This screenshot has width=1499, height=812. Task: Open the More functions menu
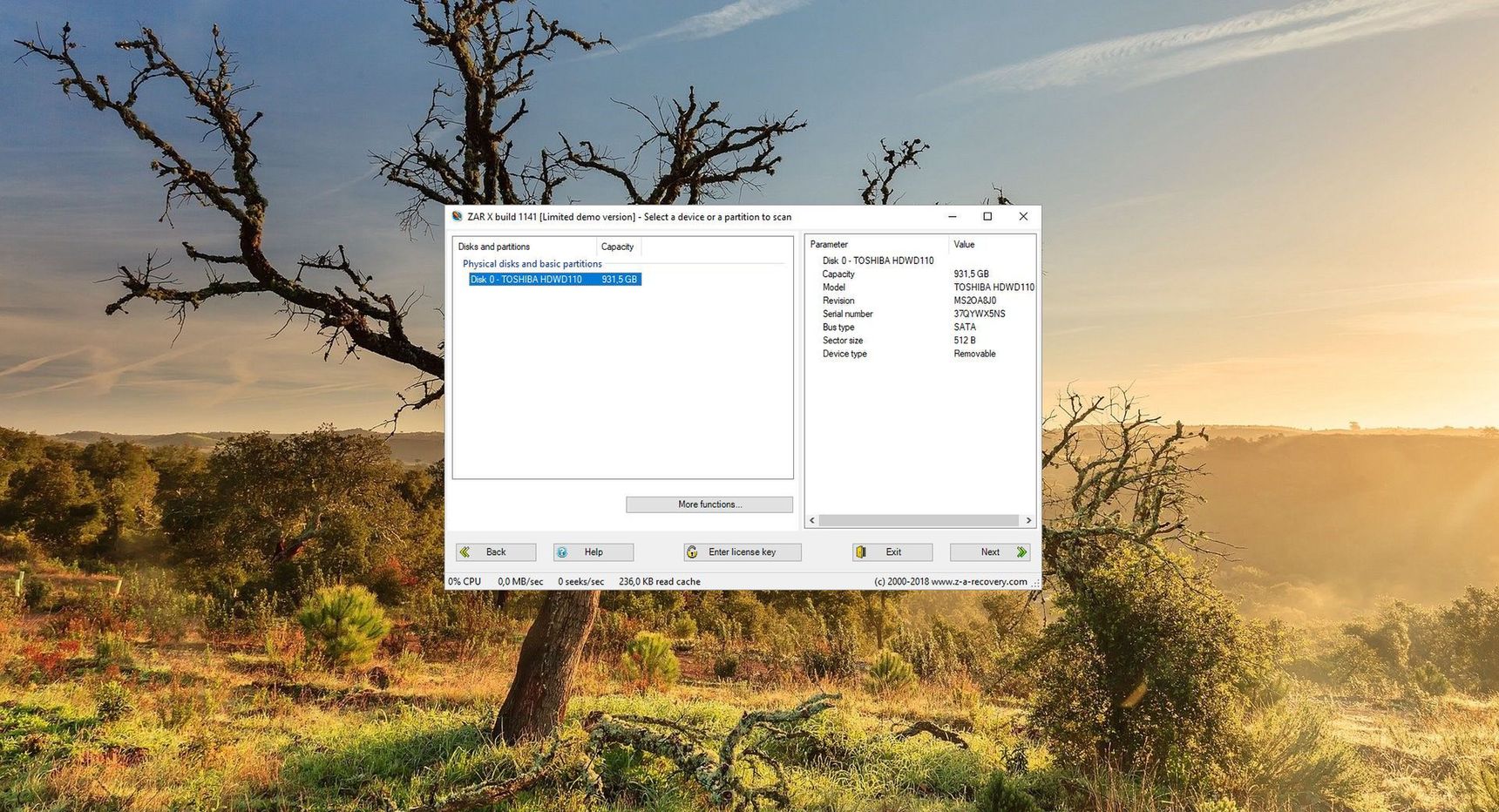[x=709, y=504]
